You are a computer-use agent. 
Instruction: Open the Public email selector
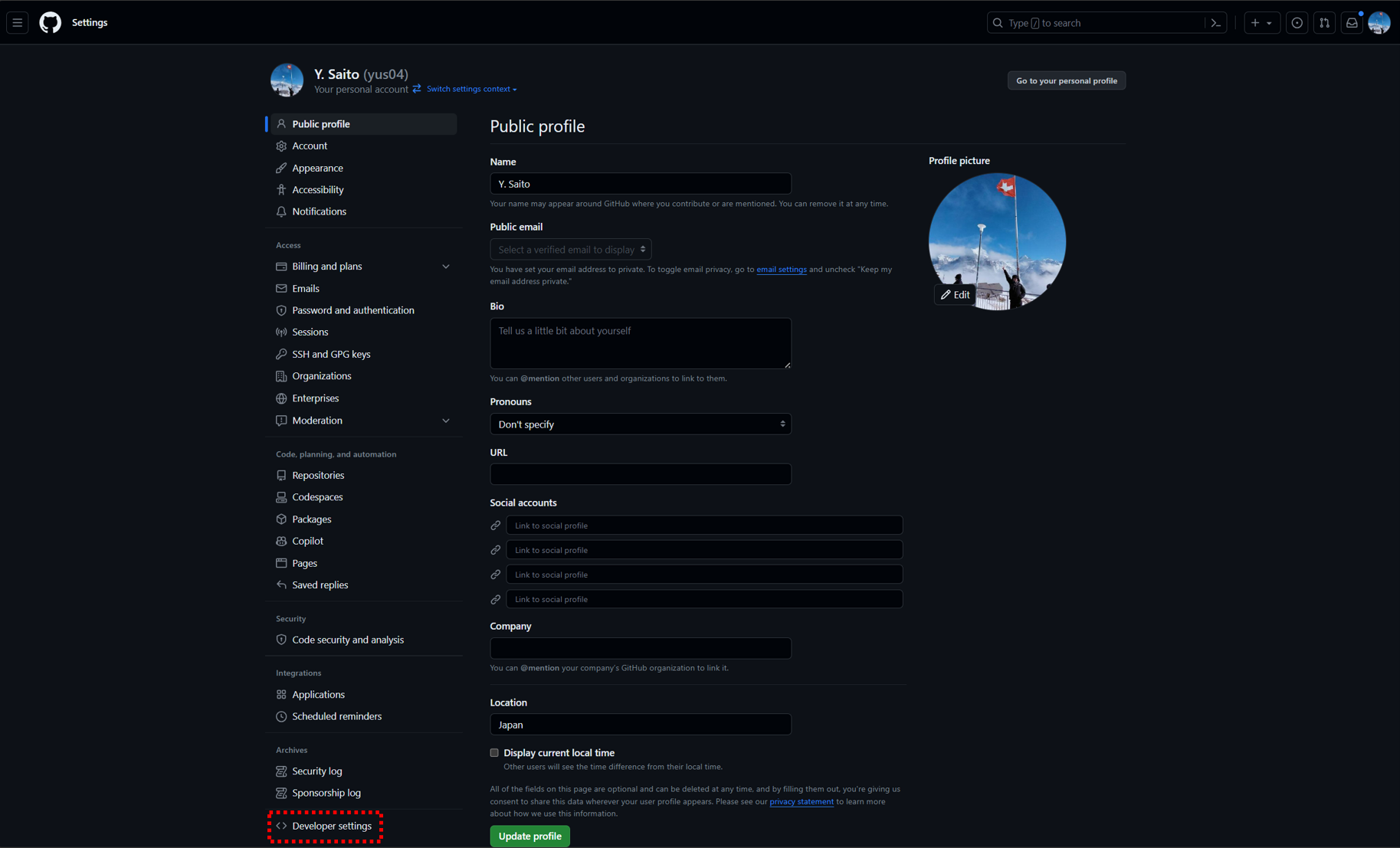[x=571, y=250]
